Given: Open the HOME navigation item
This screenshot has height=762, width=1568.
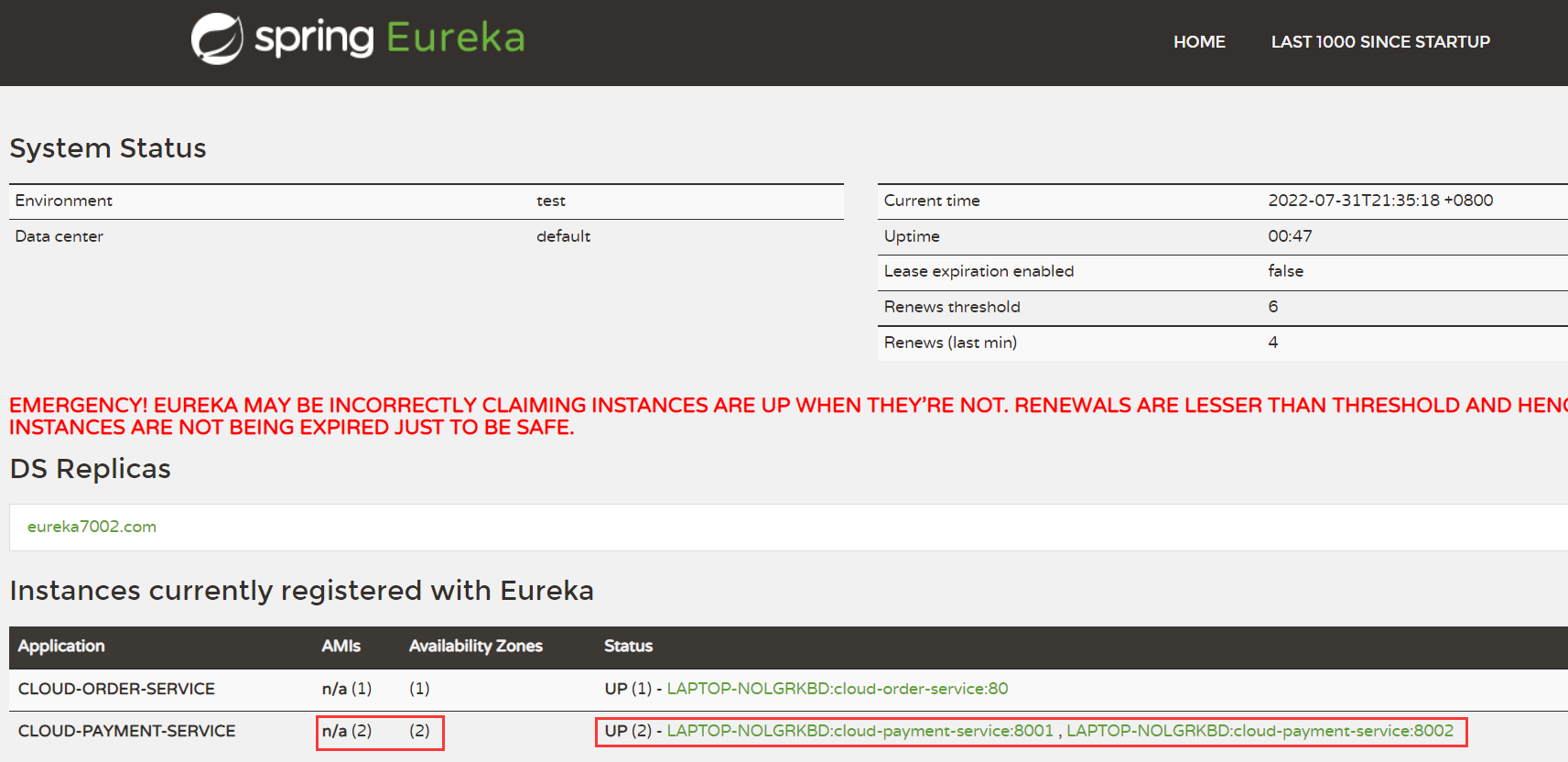Looking at the screenshot, I should 1199,42.
